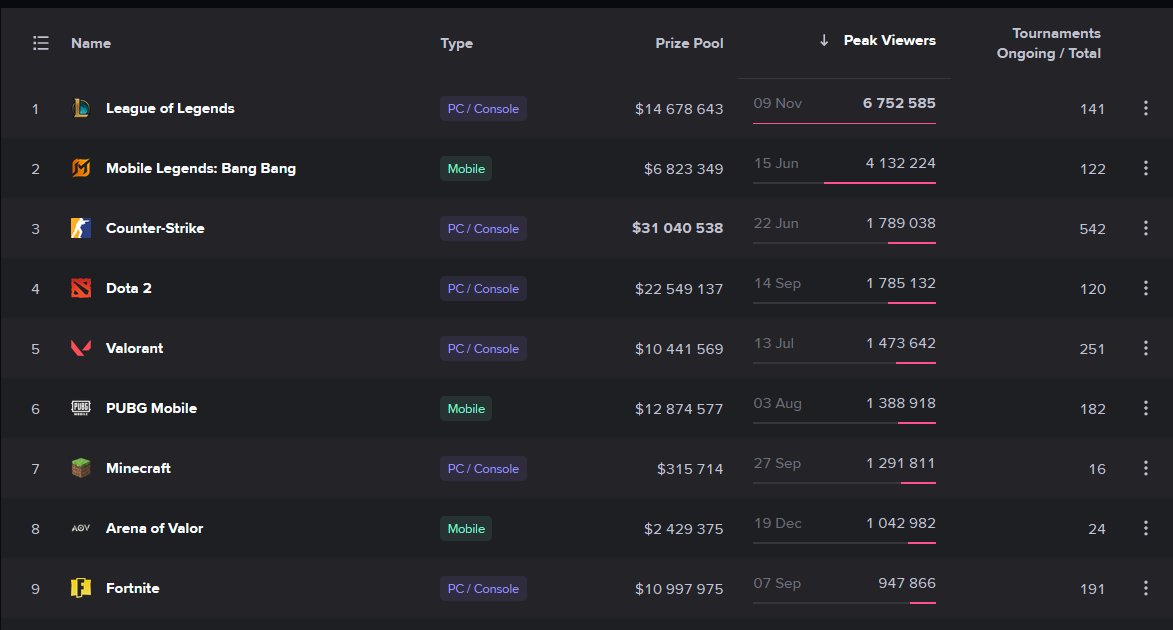Open the Valorant link
This screenshot has width=1173, height=630.
134,348
